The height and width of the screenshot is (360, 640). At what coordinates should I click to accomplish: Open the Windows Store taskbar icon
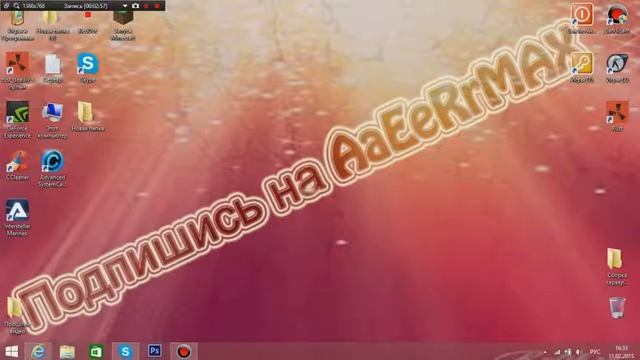coord(96,351)
